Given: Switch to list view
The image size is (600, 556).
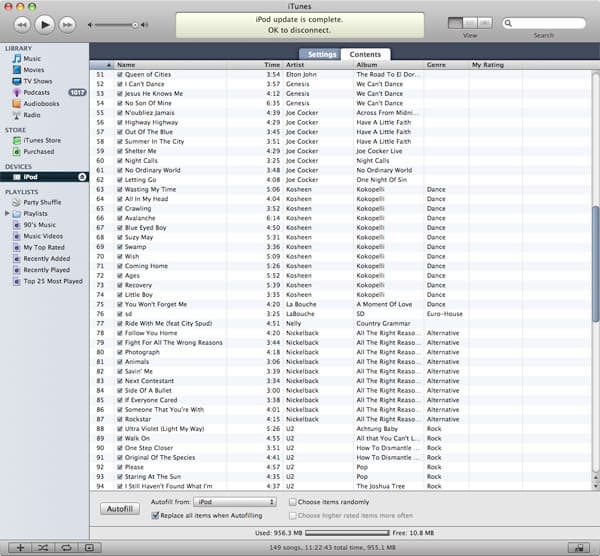Looking at the screenshot, I should pos(455,23).
